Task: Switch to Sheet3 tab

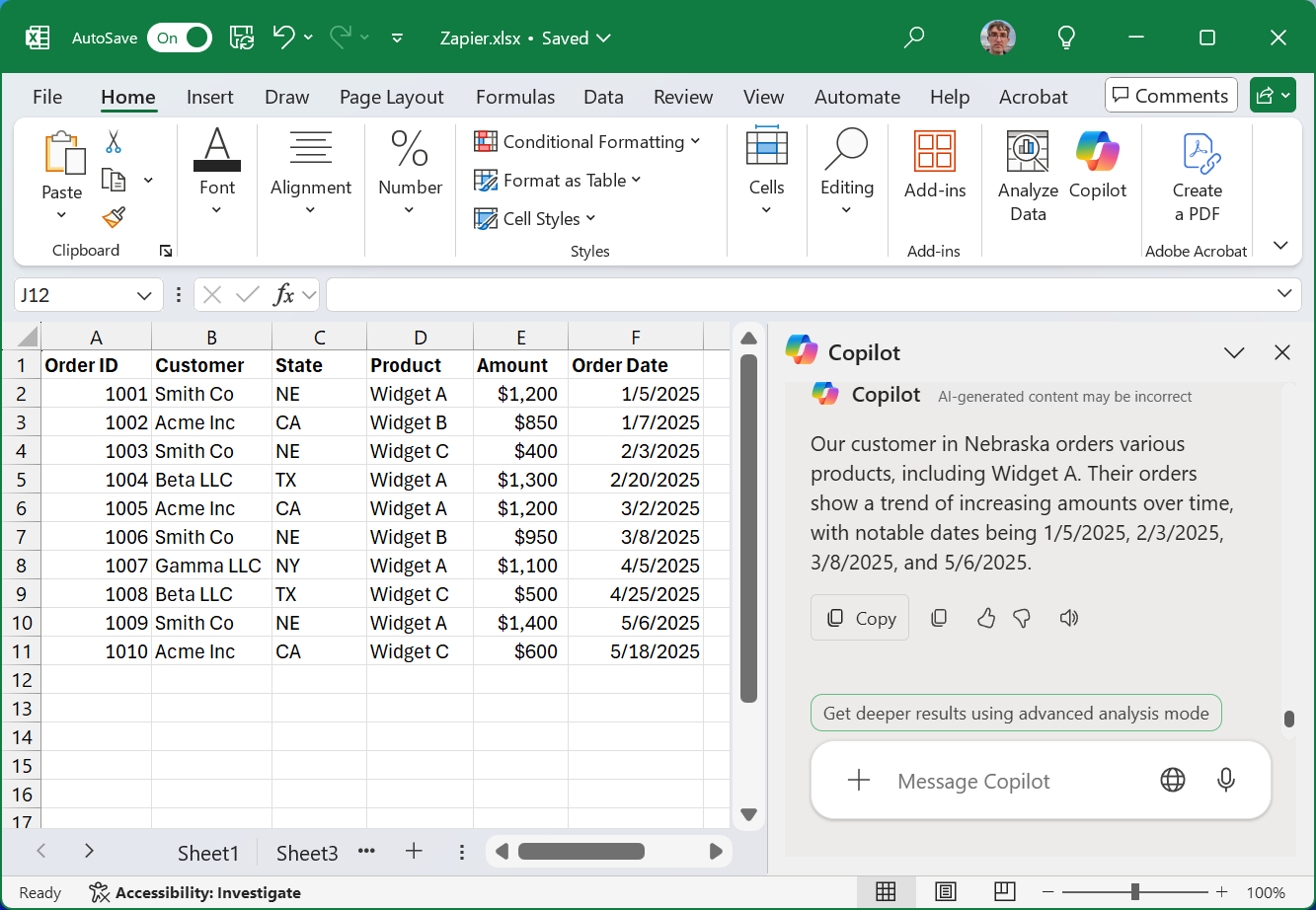Action: (307, 853)
